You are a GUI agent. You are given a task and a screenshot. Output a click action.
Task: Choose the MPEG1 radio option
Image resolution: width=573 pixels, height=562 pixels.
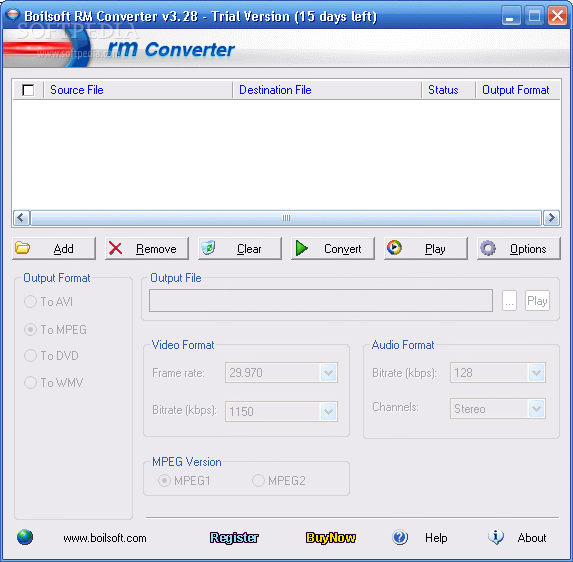(x=164, y=480)
